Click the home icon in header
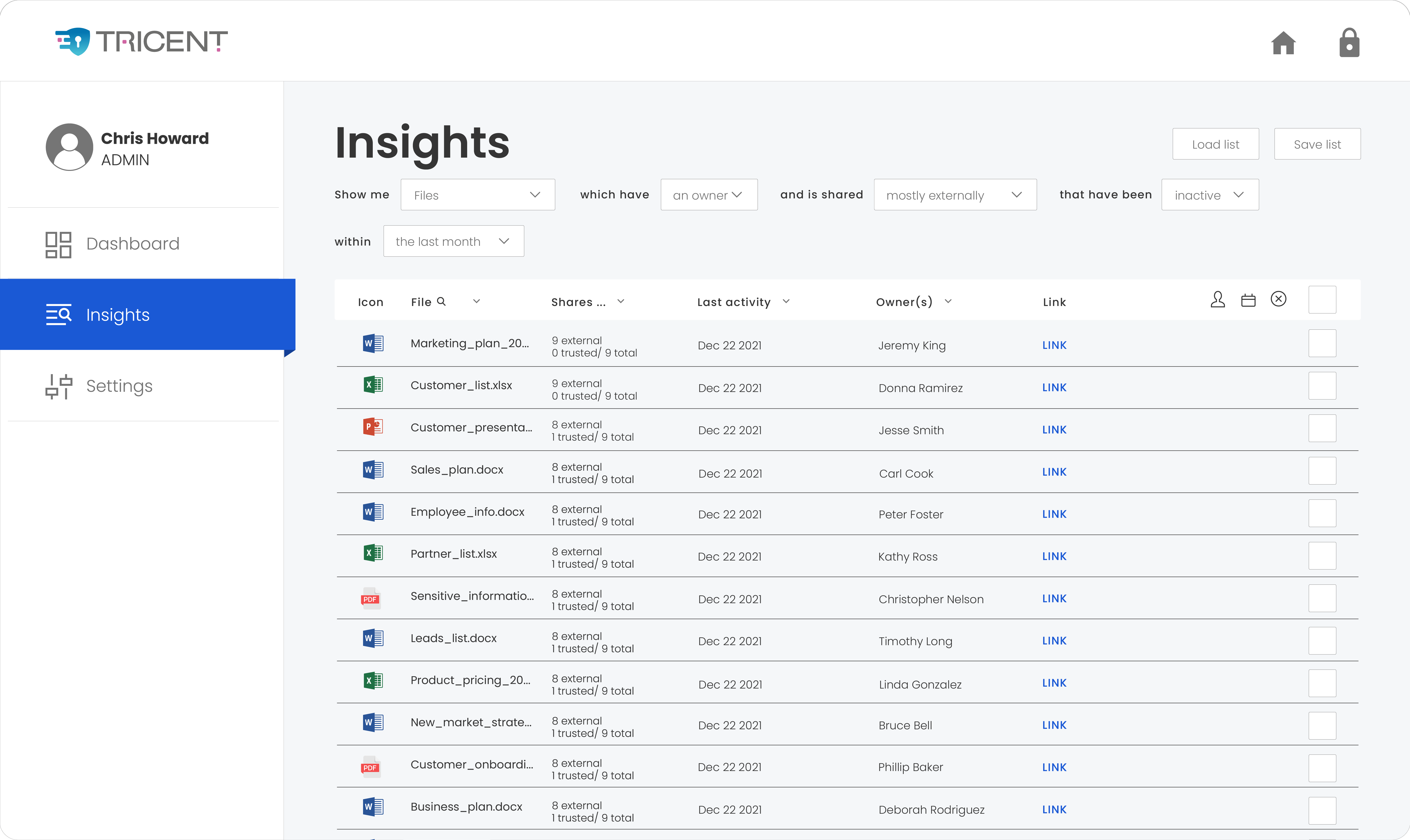1410x840 pixels. [1283, 43]
